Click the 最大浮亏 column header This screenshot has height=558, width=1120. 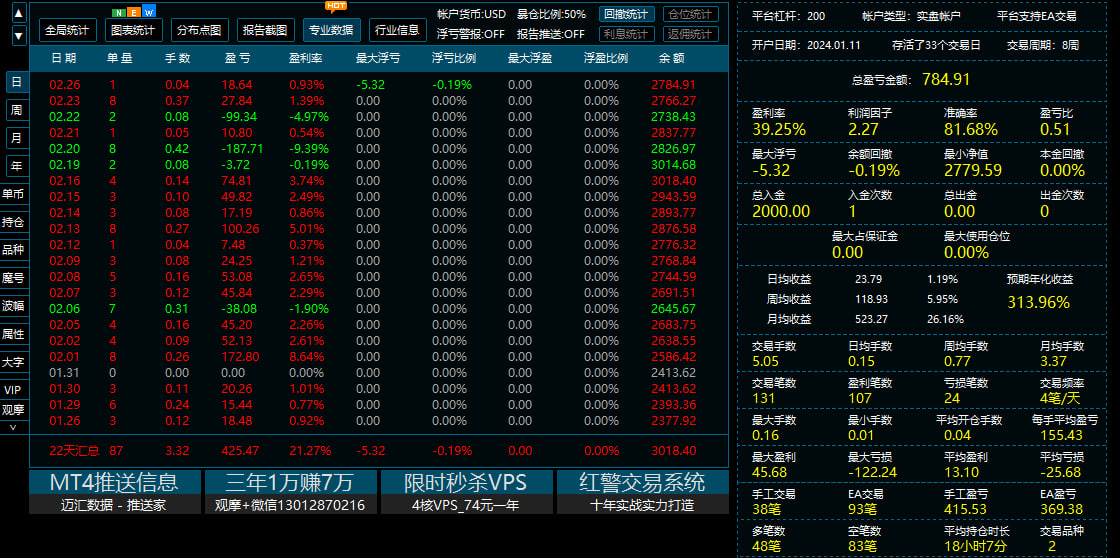[x=378, y=58]
